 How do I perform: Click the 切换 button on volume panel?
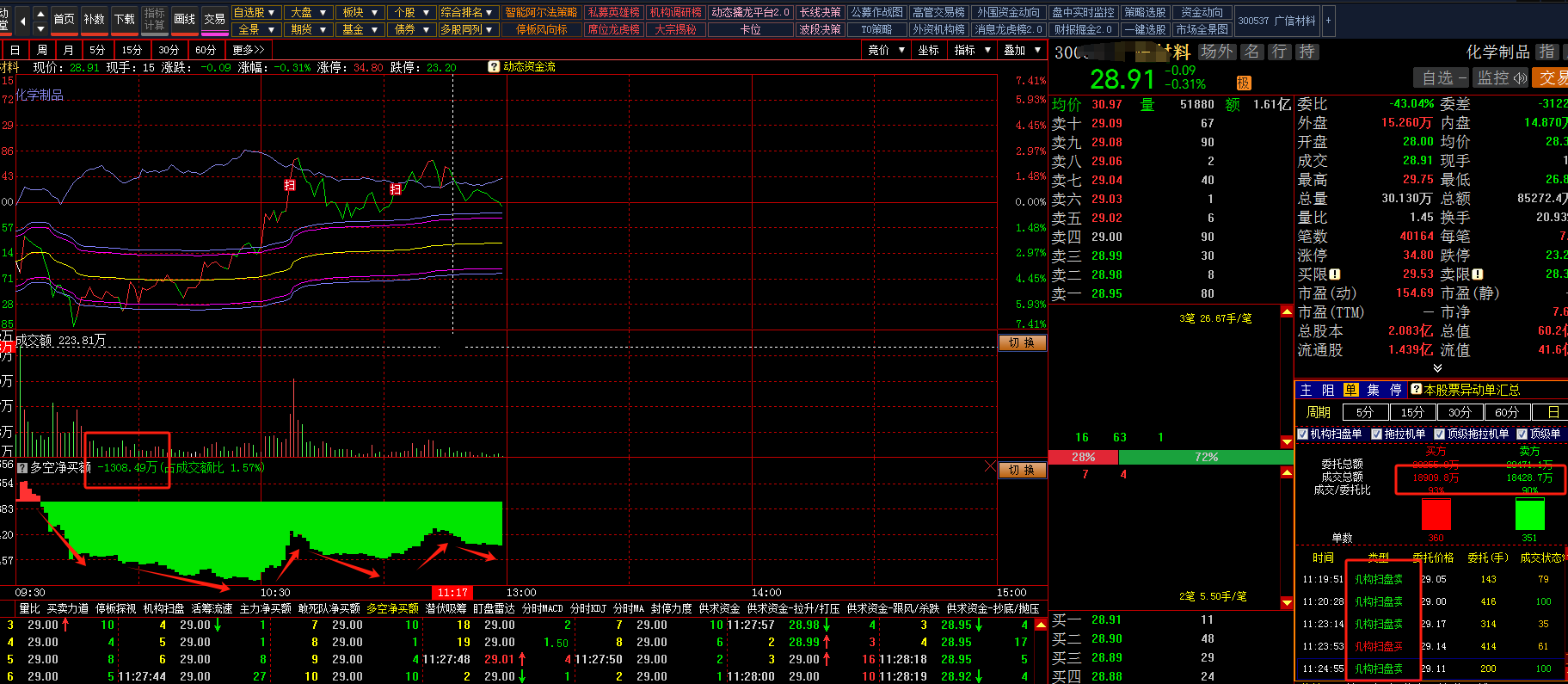(x=1022, y=342)
